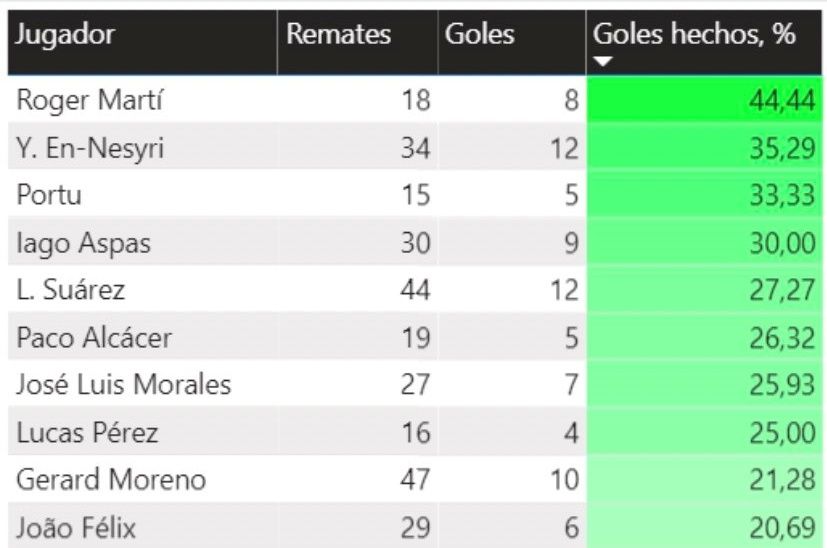Image resolution: width=827 pixels, height=548 pixels.
Task: Select the Roger Martí row name
Action: coord(90,101)
